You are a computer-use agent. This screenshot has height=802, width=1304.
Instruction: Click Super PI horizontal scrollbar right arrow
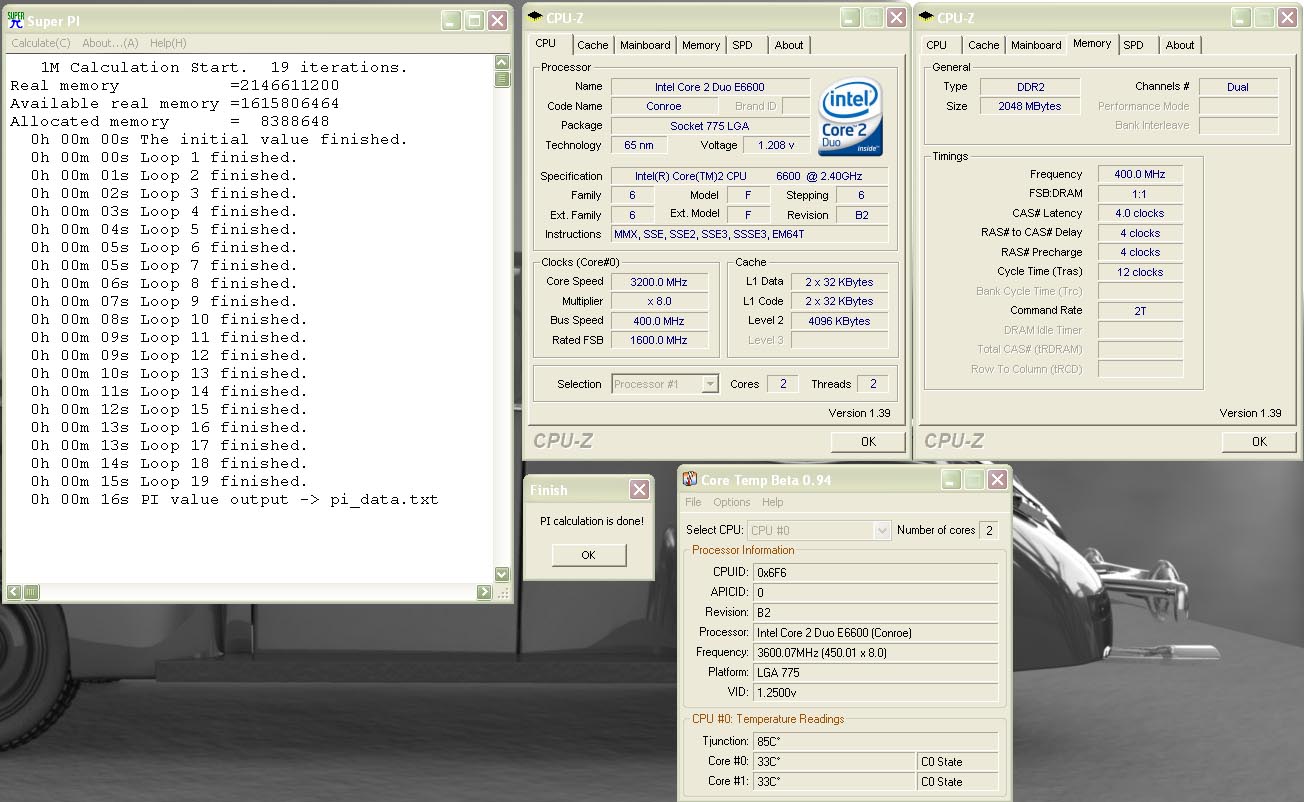tap(485, 592)
